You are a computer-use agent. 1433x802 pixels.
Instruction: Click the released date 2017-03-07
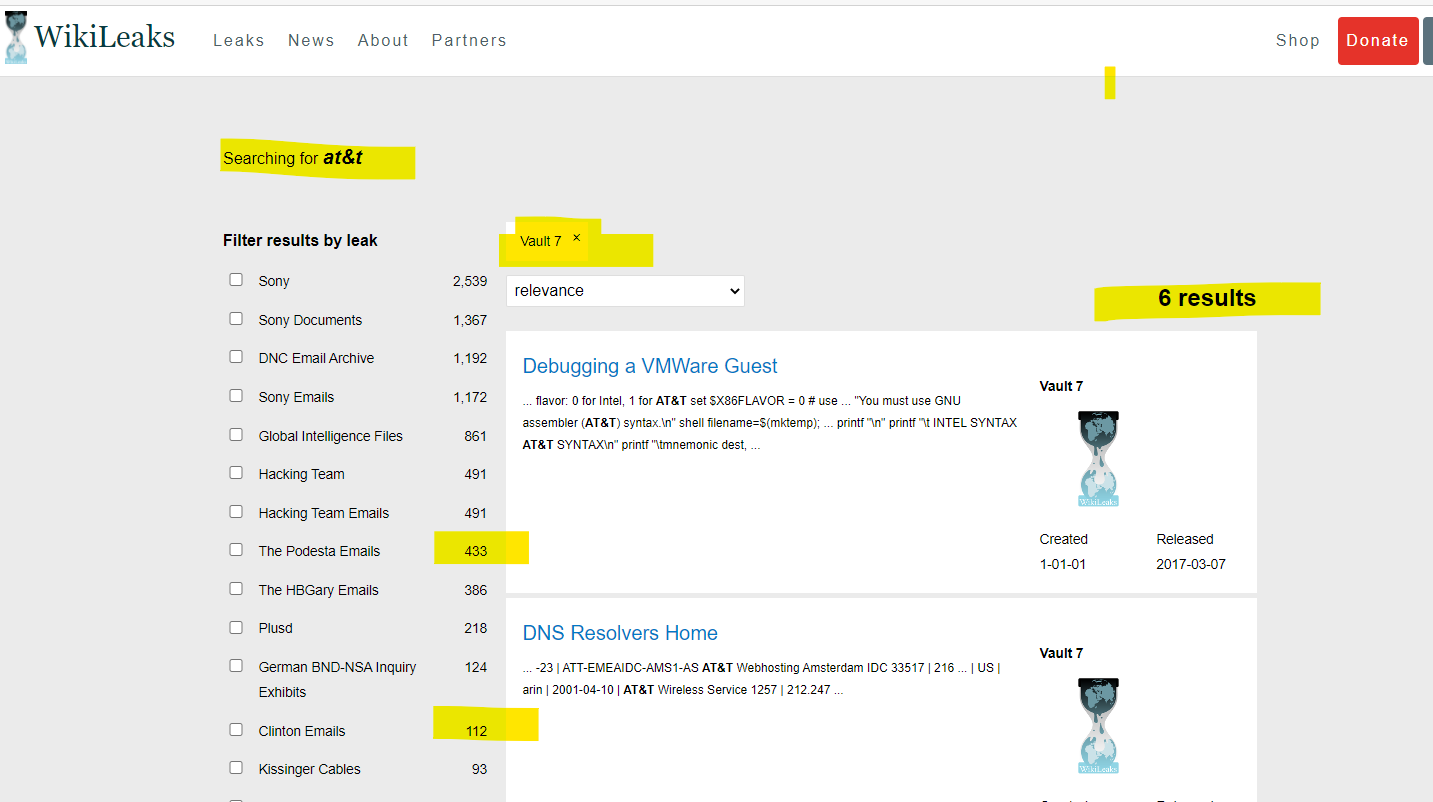click(1191, 564)
